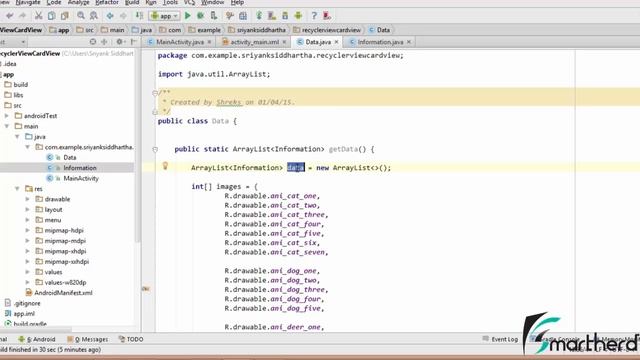The image size is (640, 360).
Task: Open AVD Manager icon
Action: (271, 16)
